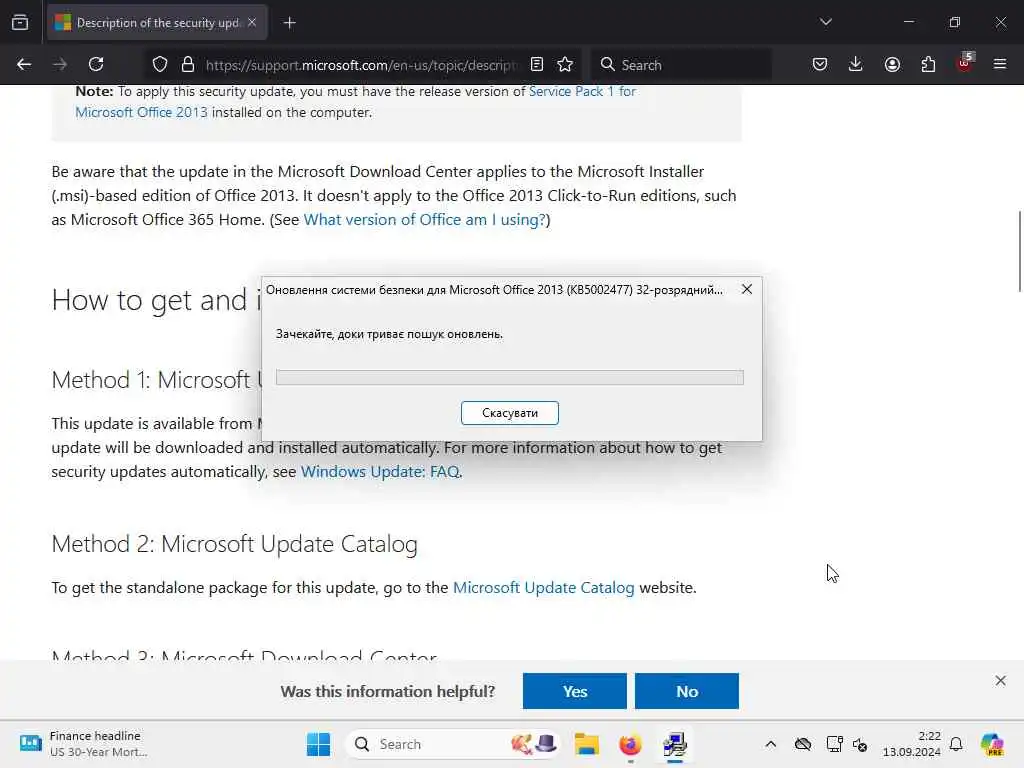The height and width of the screenshot is (768, 1024).
Task: Toggle reader view mode
Action: (x=537, y=64)
